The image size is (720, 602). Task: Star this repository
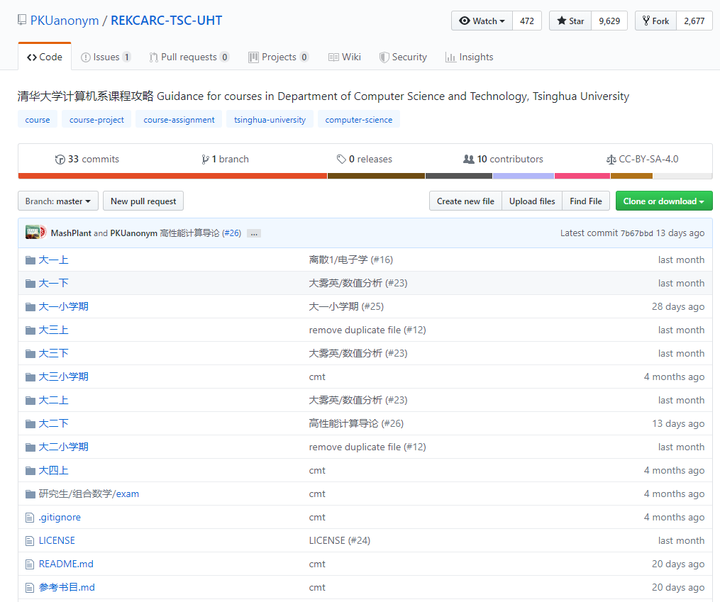coord(570,21)
